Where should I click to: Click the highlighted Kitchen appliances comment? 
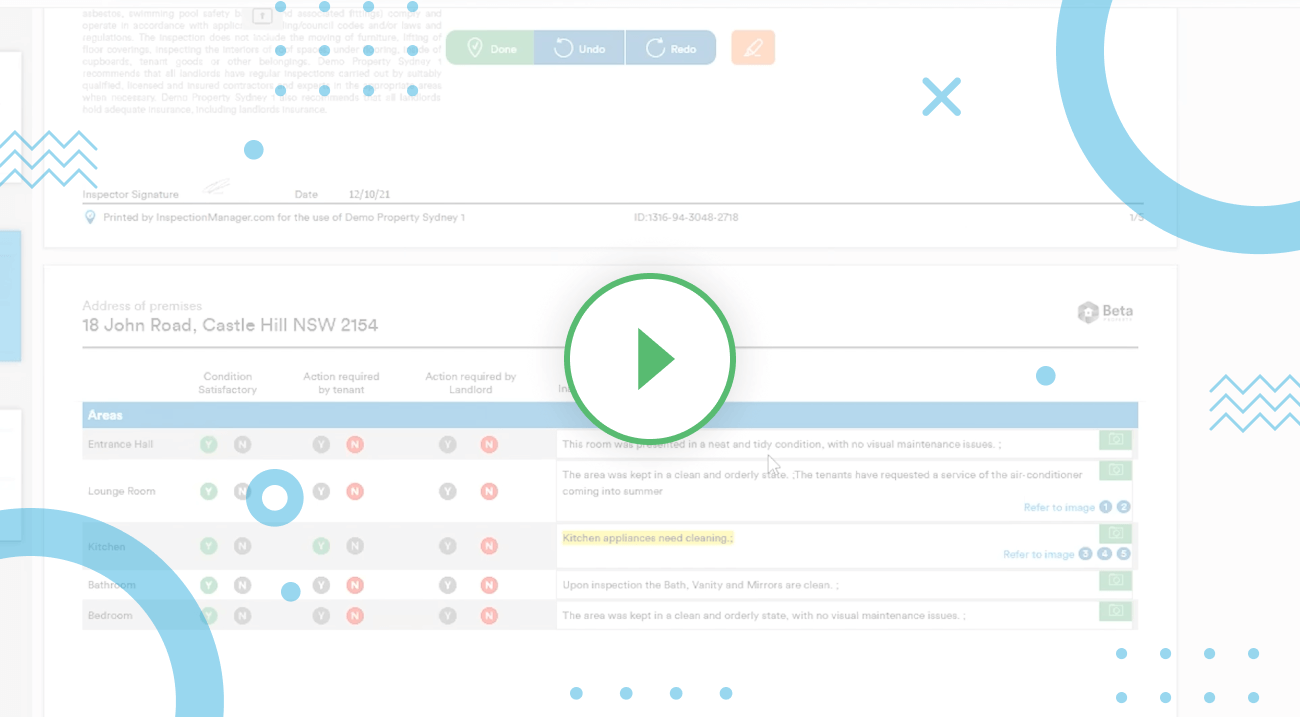point(647,538)
